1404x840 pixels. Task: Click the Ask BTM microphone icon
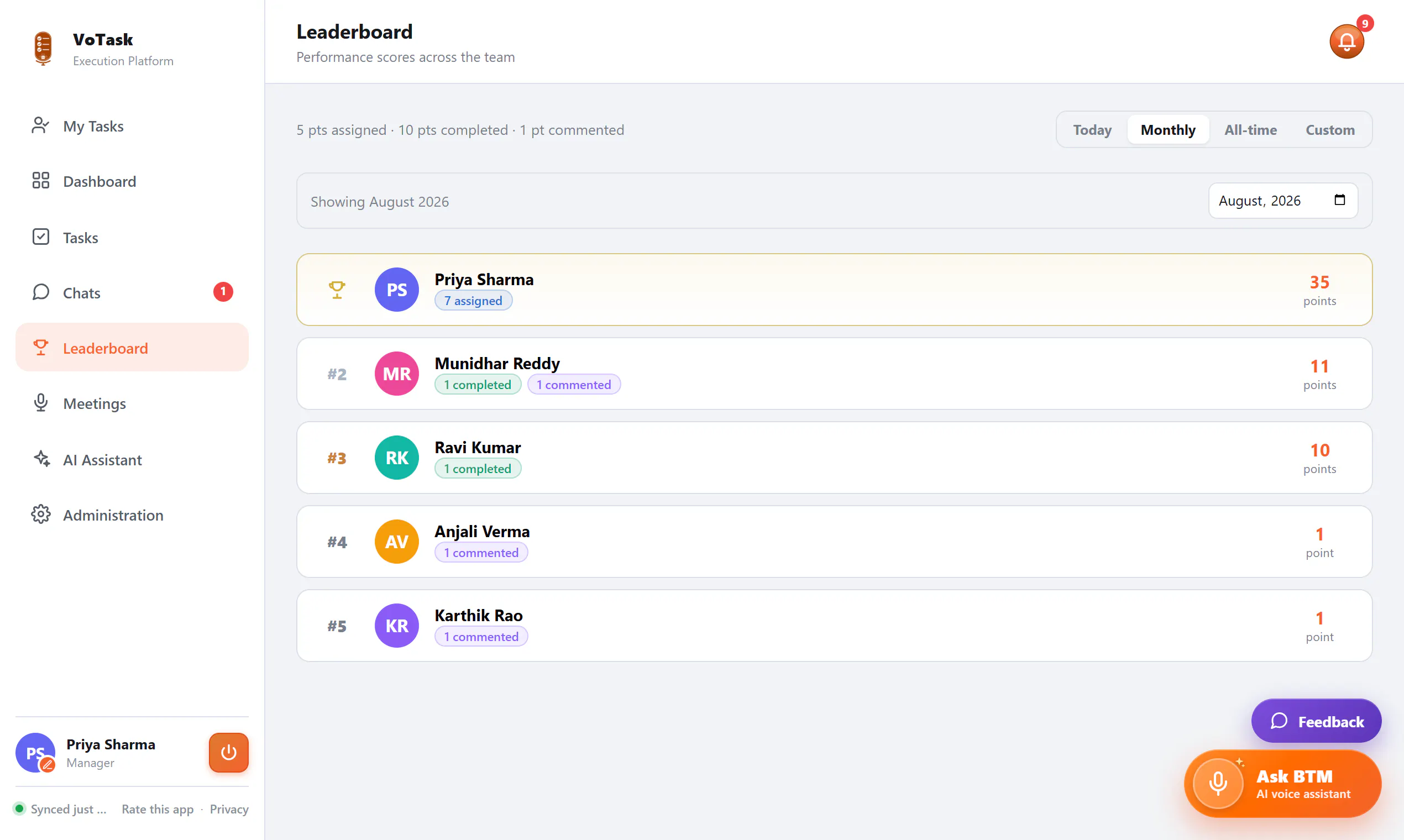(x=1218, y=784)
